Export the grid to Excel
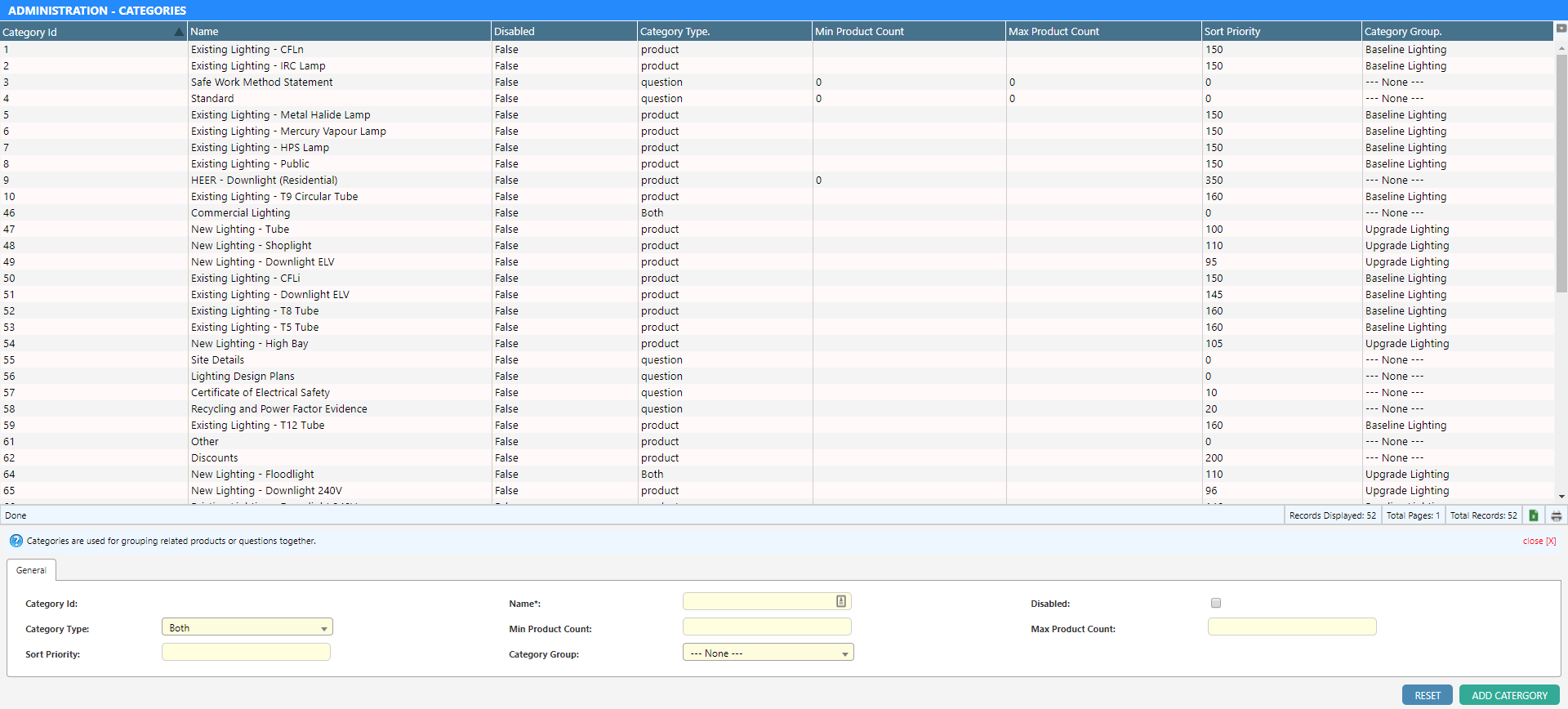 pyautogui.click(x=1533, y=515)
